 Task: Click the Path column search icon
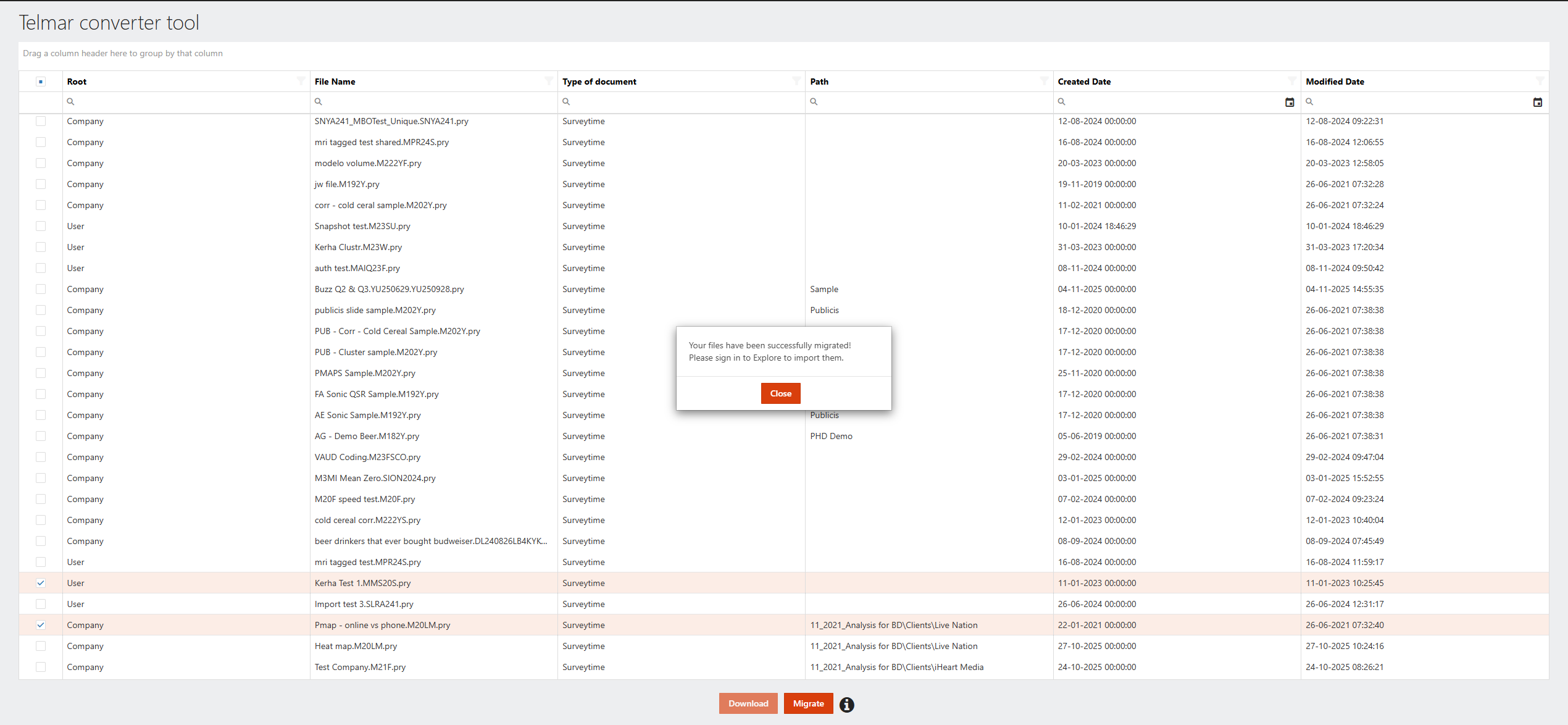point(814,102)
